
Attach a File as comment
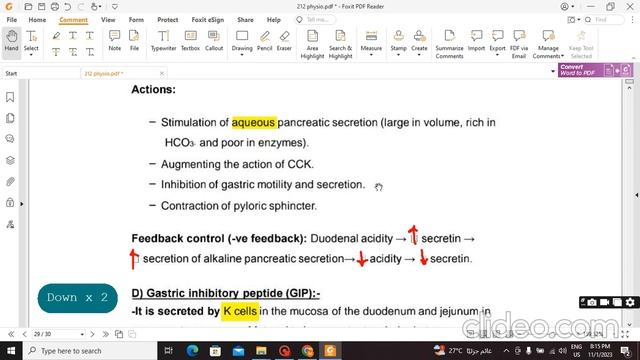pyautogui.click(x=134, y=41)
